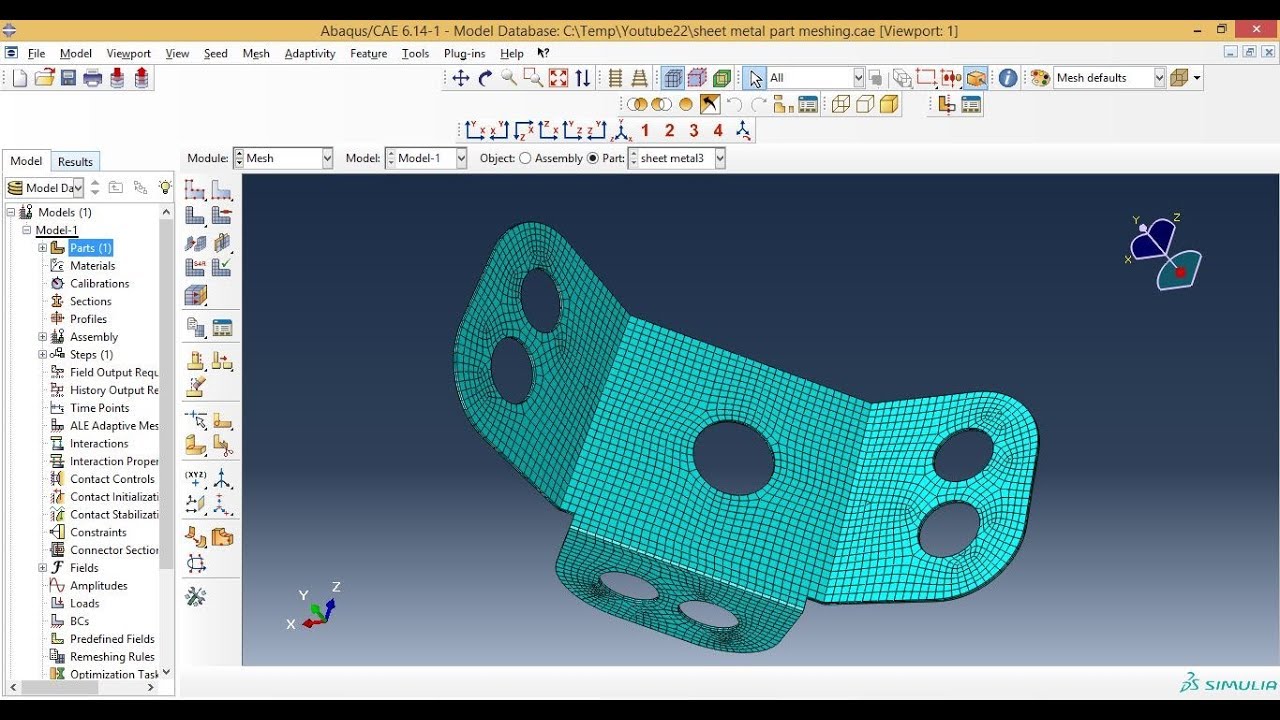This screenshot has height=720, width=1280.
Task: Click the Seed Edges tool
Action: 222,190
